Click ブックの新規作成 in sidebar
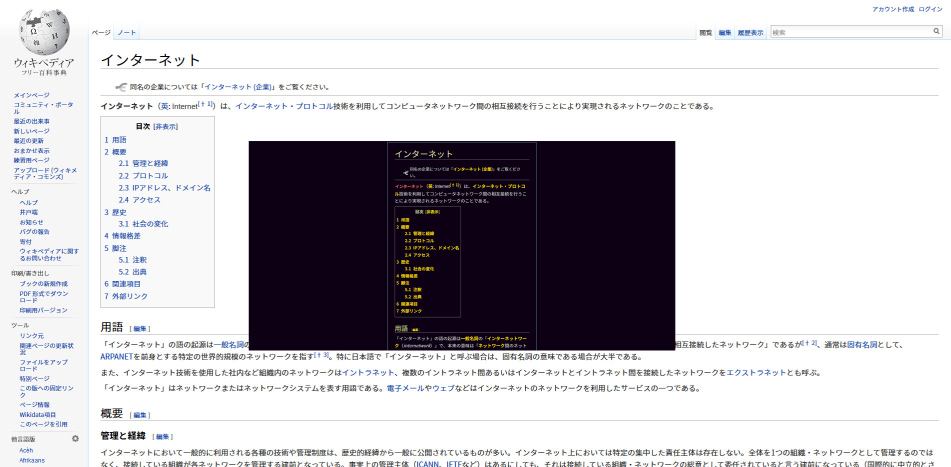 pyautogui.click(x=43, y=284)
